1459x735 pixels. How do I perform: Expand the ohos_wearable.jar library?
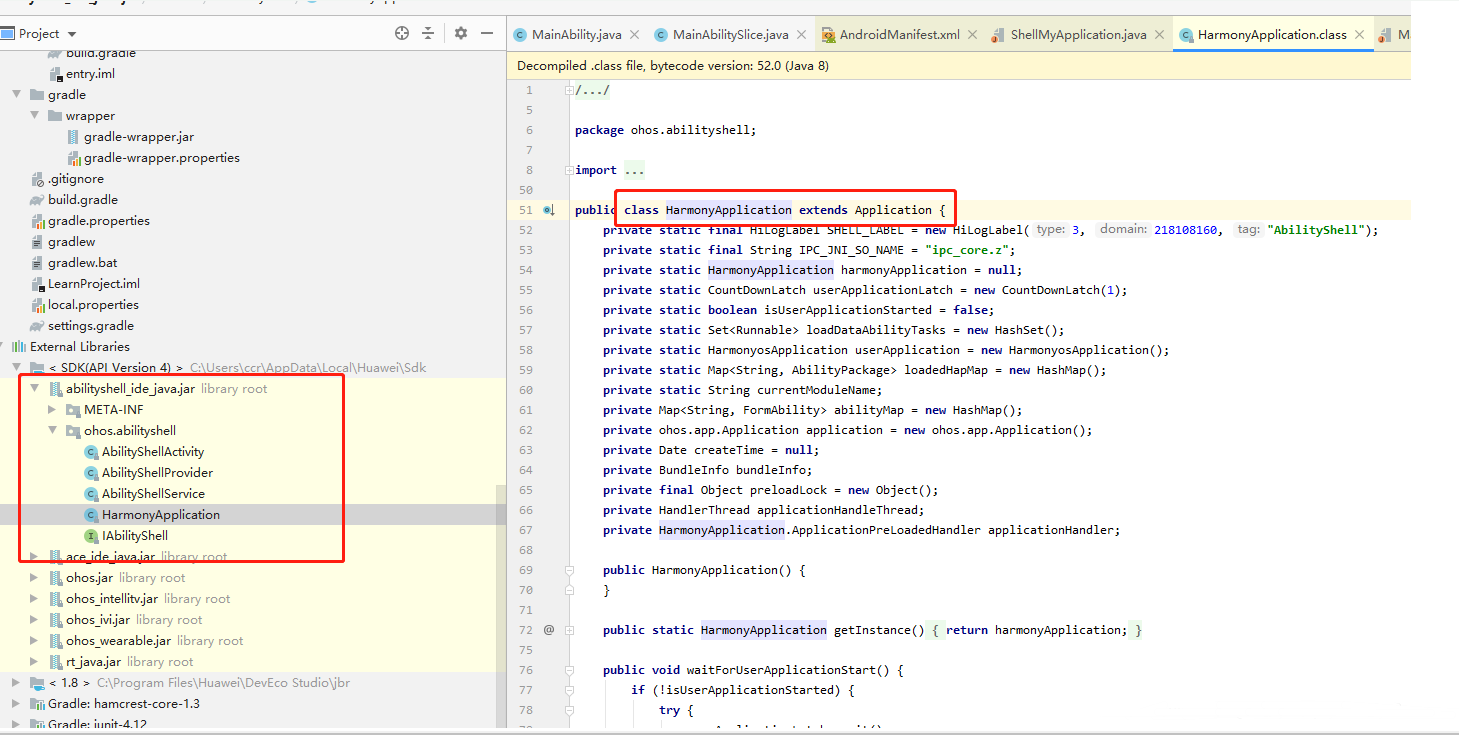(x=35, y=641)
